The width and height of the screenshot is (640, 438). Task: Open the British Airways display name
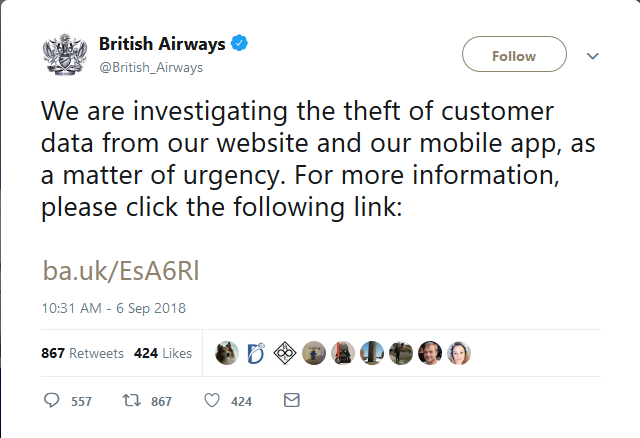(x=162, y=44)
